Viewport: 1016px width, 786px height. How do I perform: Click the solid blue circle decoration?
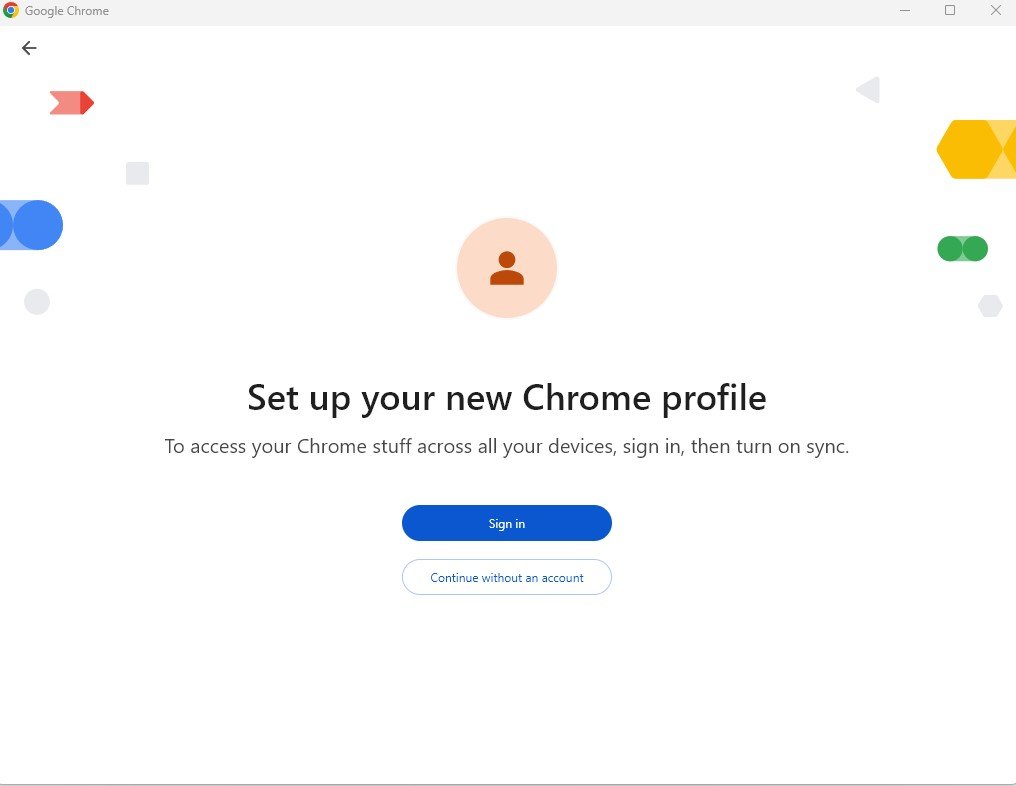coord(38,225)
